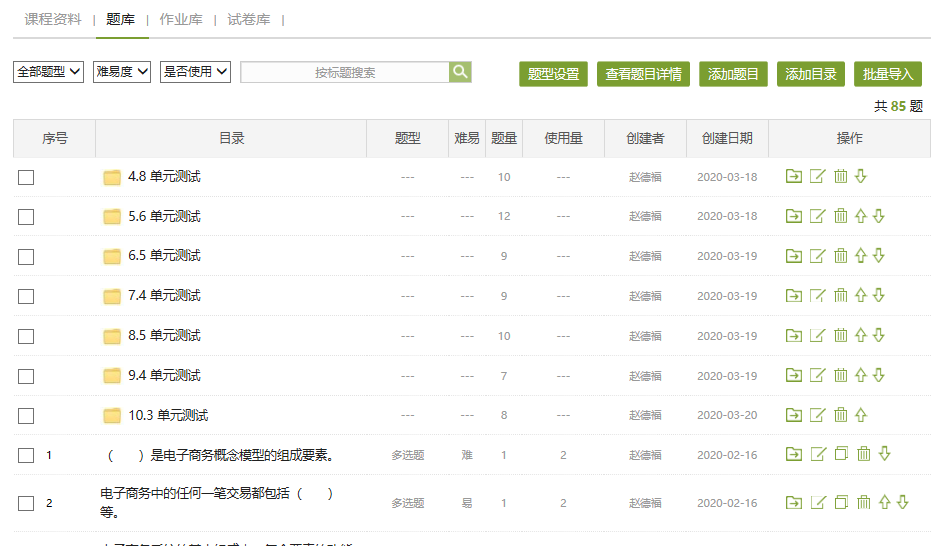Move 10.3 单元测试 folder up
Screen dimensions: 948x546
point(860,415)
